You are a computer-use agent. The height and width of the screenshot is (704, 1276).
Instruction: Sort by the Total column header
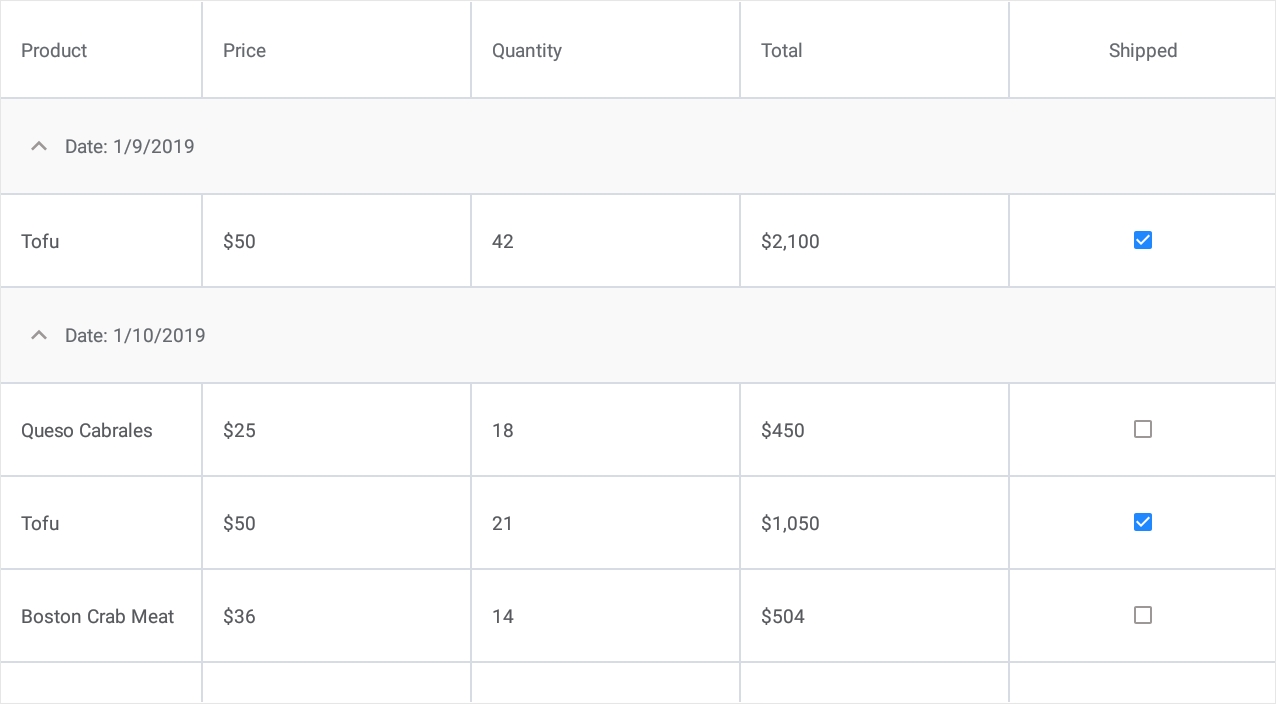[x=875, y=50]
